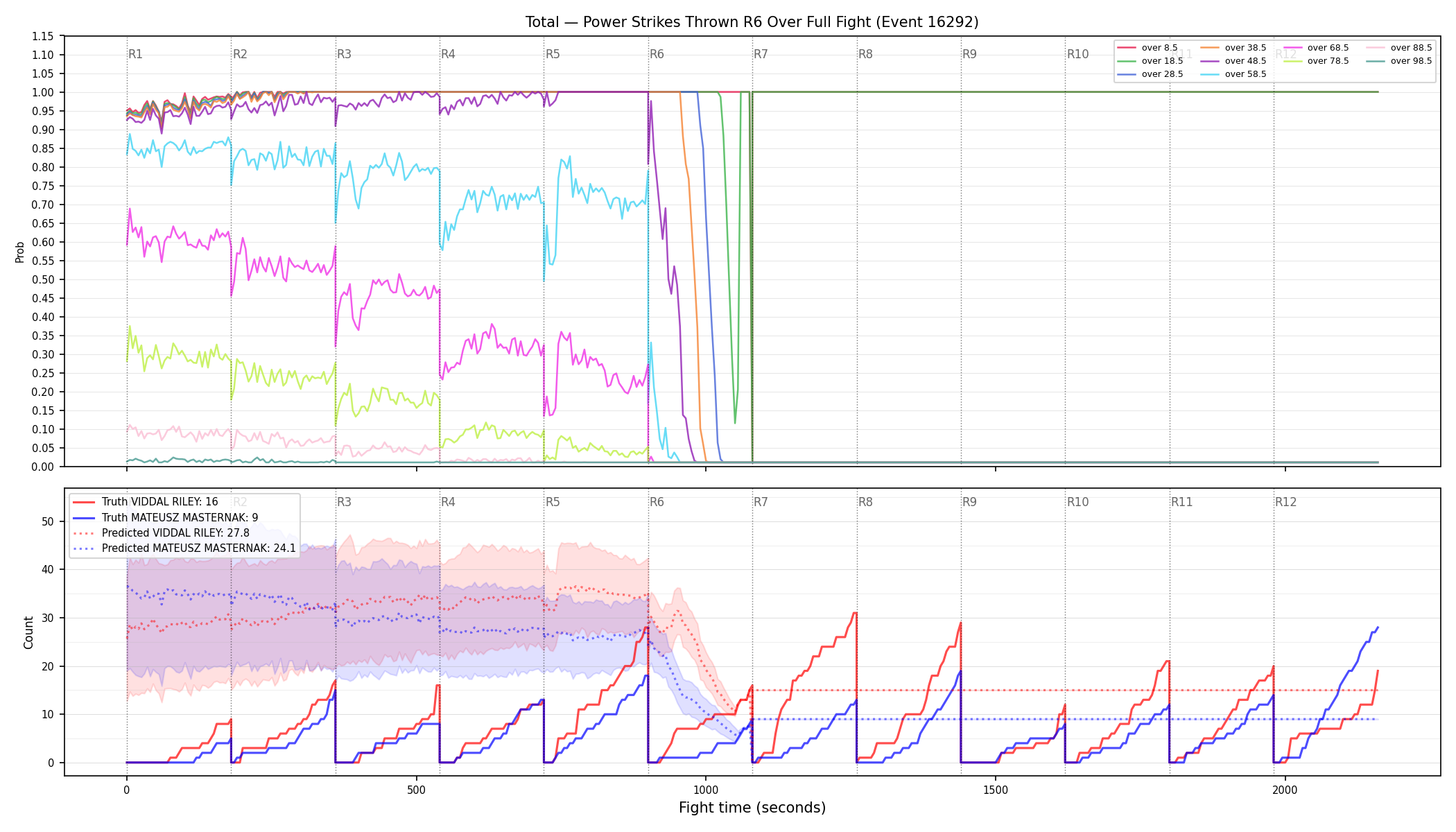The width and height of the screenshot is (1456, 832).
Task: Click the 10 tick on the Count axis
Action: tap(48, 714)
